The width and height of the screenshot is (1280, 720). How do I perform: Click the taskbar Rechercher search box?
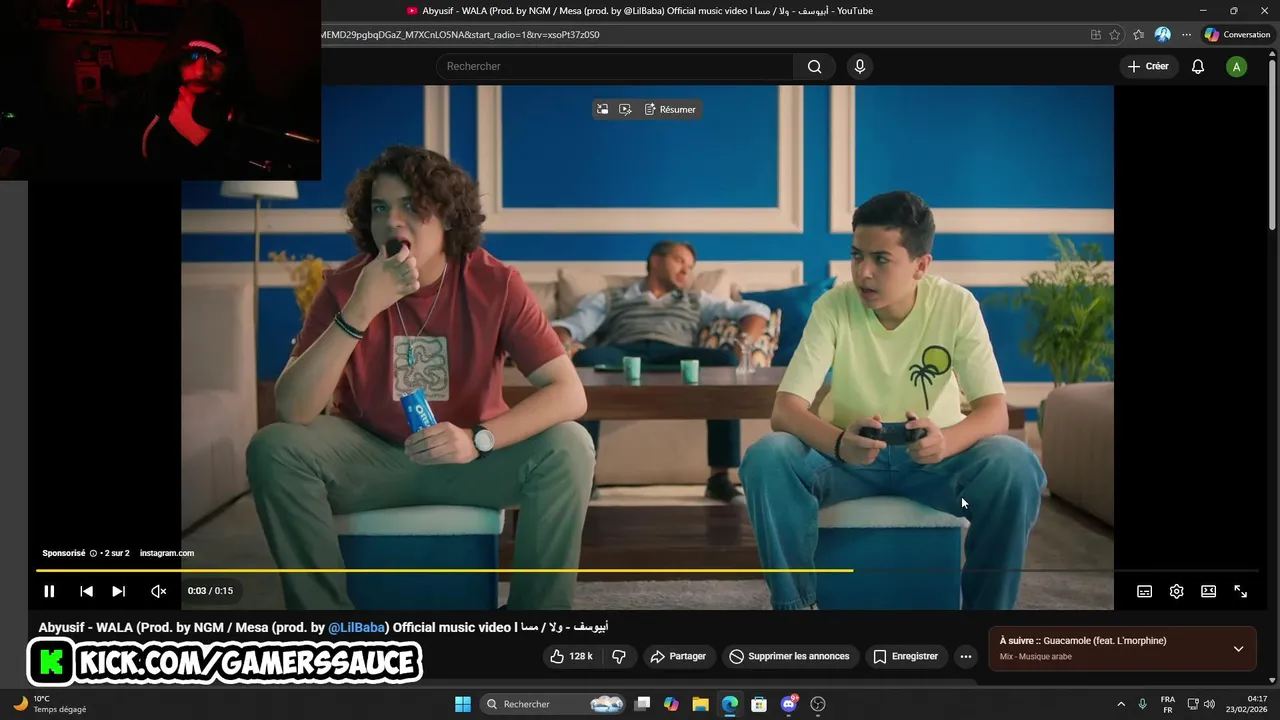(x=552, y=704)
